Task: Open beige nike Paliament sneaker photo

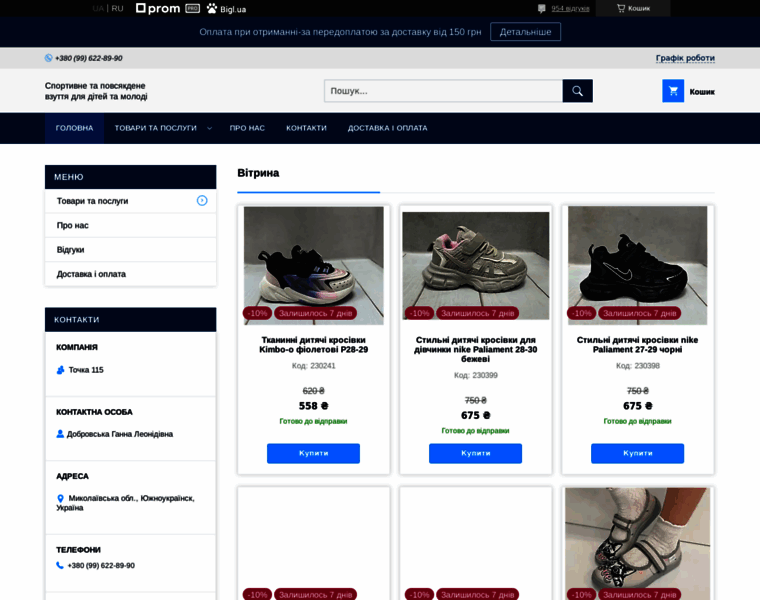Action: (475, 266)
